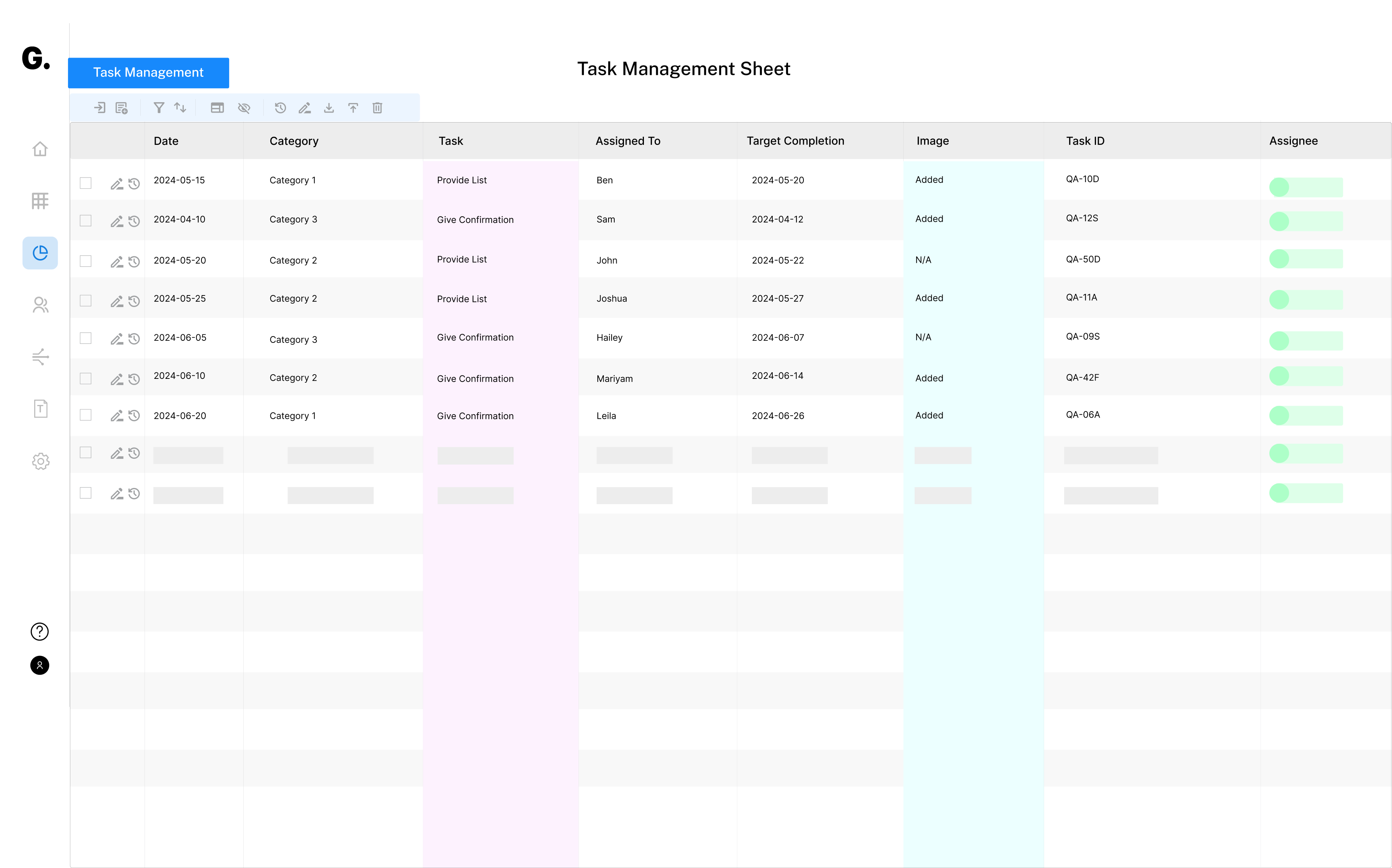The height and width of the screenshot is (868, 1392).
Task: Open the toolbar history clock icon
Action: [x=280, y=108]
